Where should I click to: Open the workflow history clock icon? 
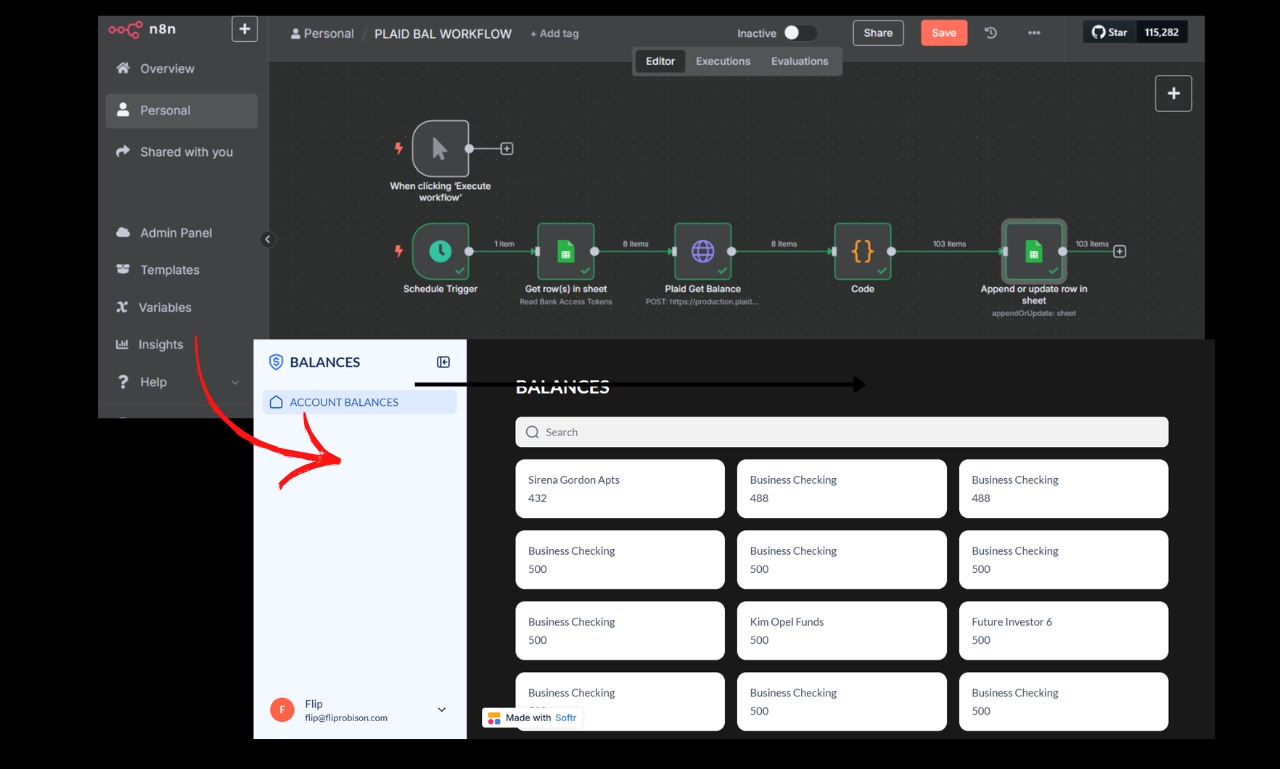pos(990,33)
